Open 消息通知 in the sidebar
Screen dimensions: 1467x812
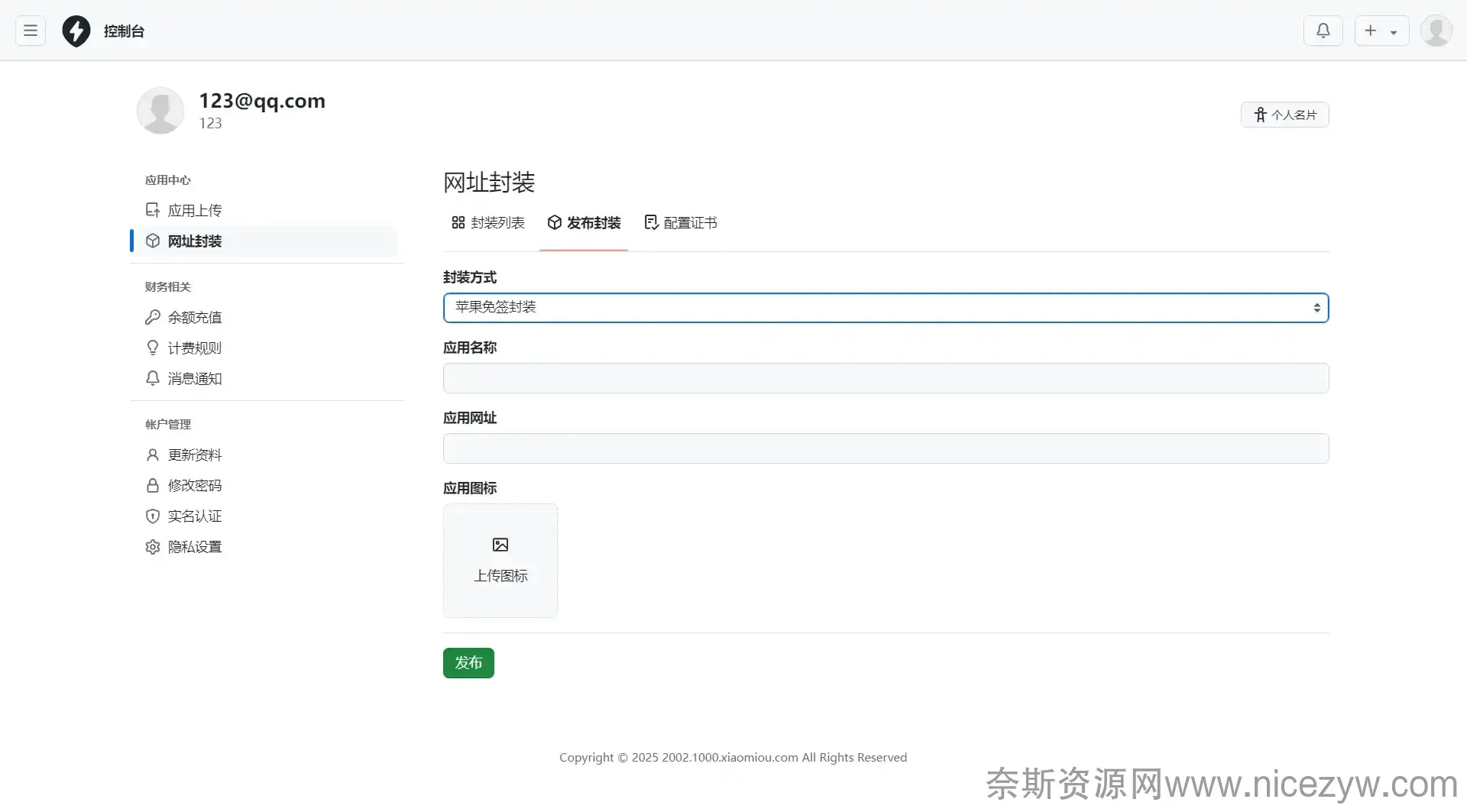[194, 379]
